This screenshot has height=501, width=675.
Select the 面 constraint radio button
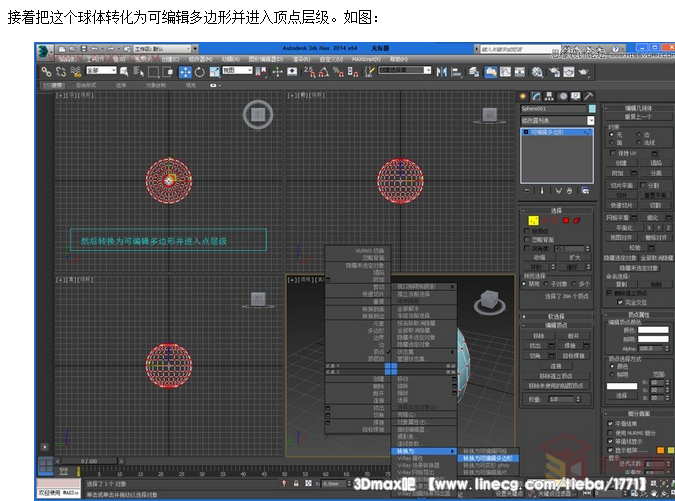(611, 142)
